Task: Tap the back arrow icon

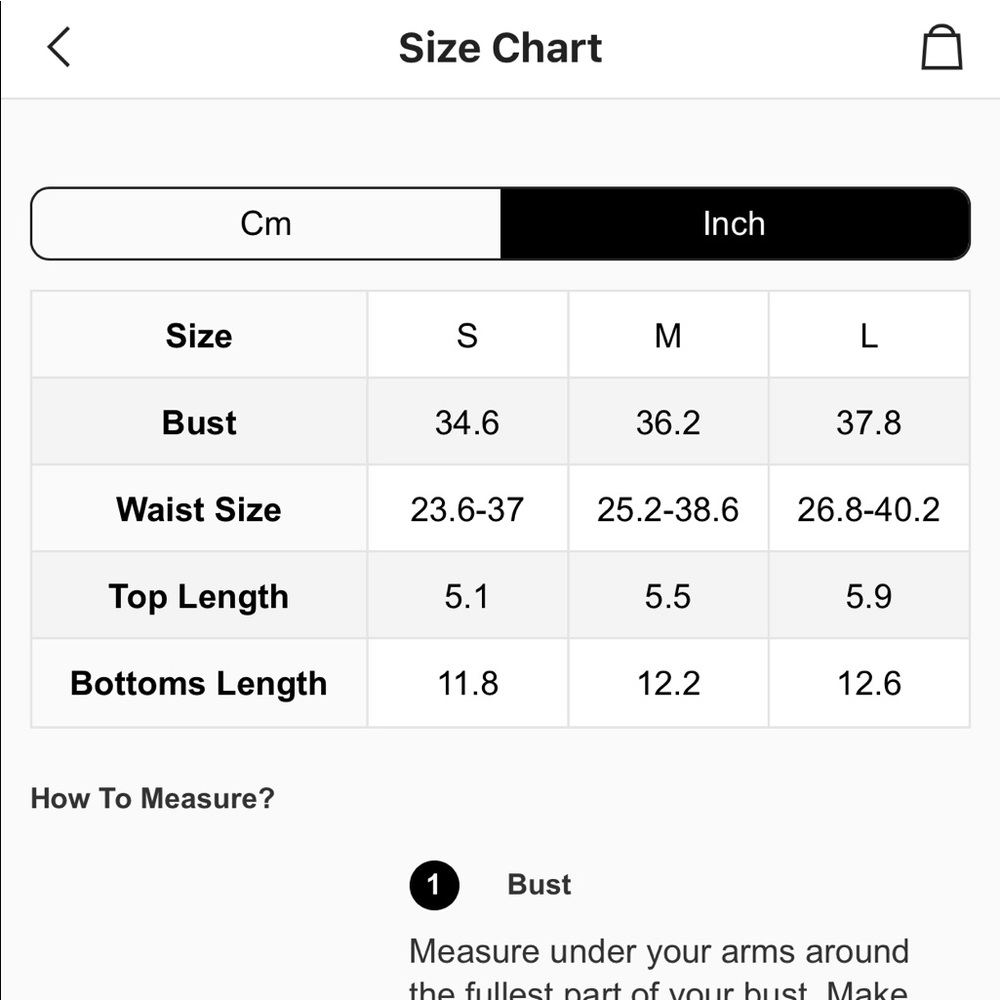Action: click(x=59, y=47)
